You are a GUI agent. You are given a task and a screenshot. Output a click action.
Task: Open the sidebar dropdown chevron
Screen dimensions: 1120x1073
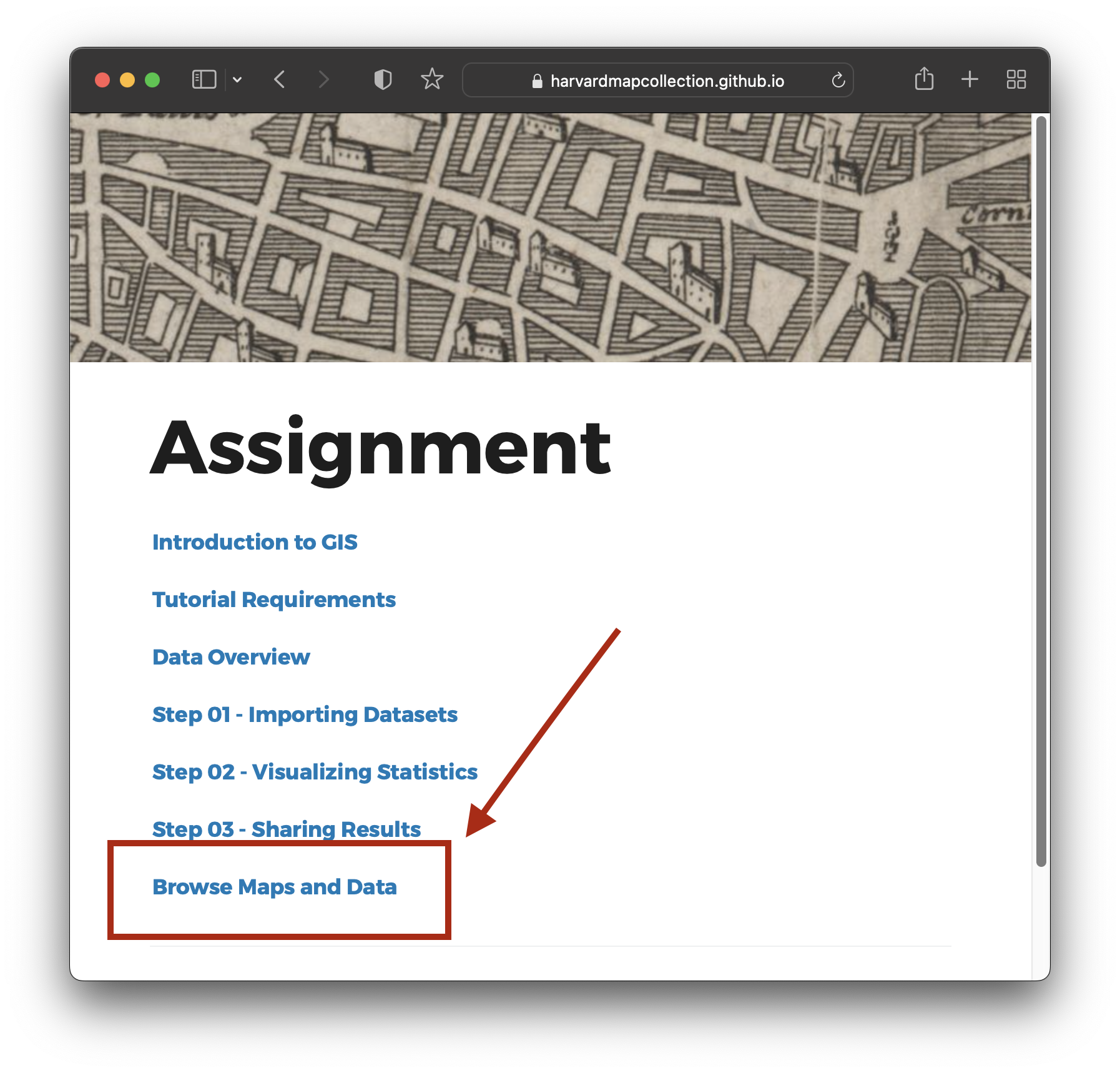[x=237, y=80]
